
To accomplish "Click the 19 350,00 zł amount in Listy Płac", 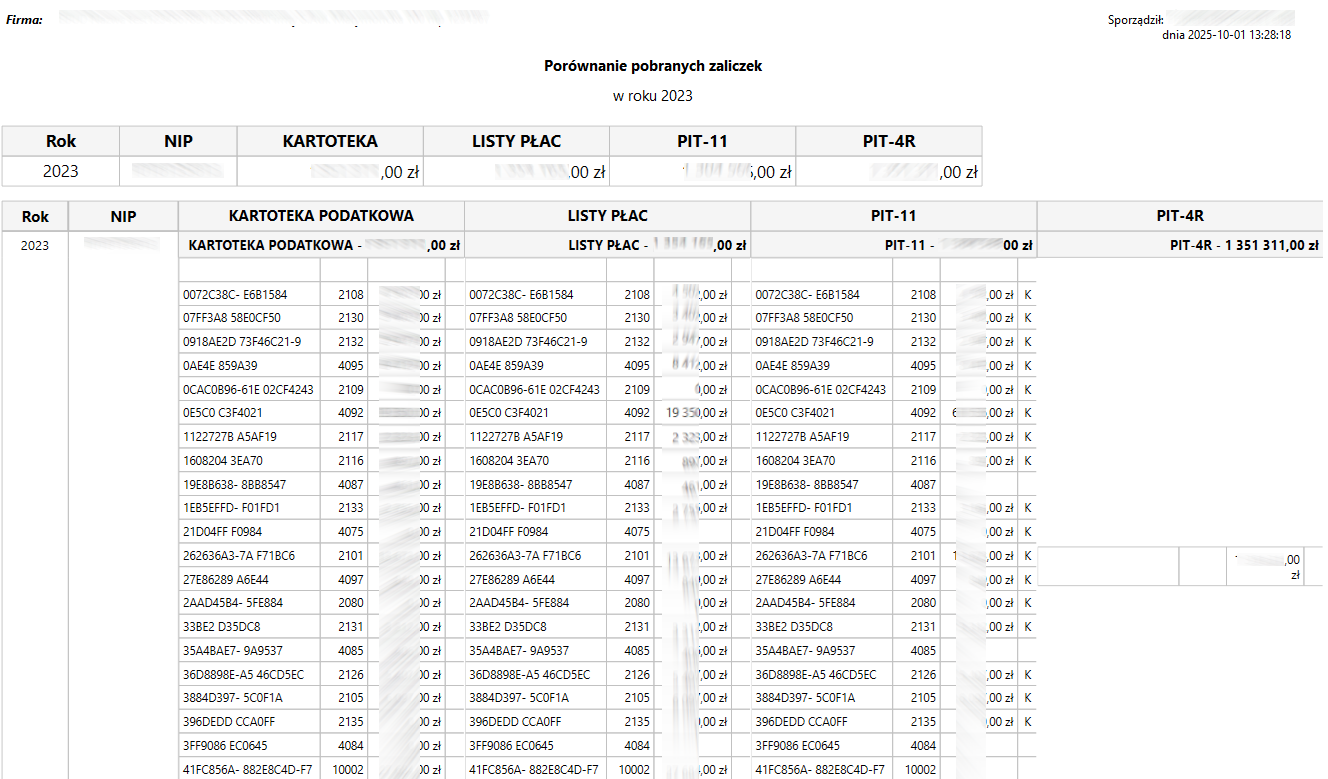I will (696, 413).
